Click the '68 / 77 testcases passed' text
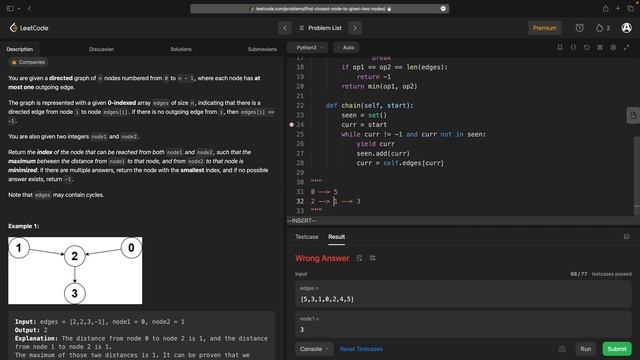This screenshot has width=640, height=360. [x=601, y=274]
